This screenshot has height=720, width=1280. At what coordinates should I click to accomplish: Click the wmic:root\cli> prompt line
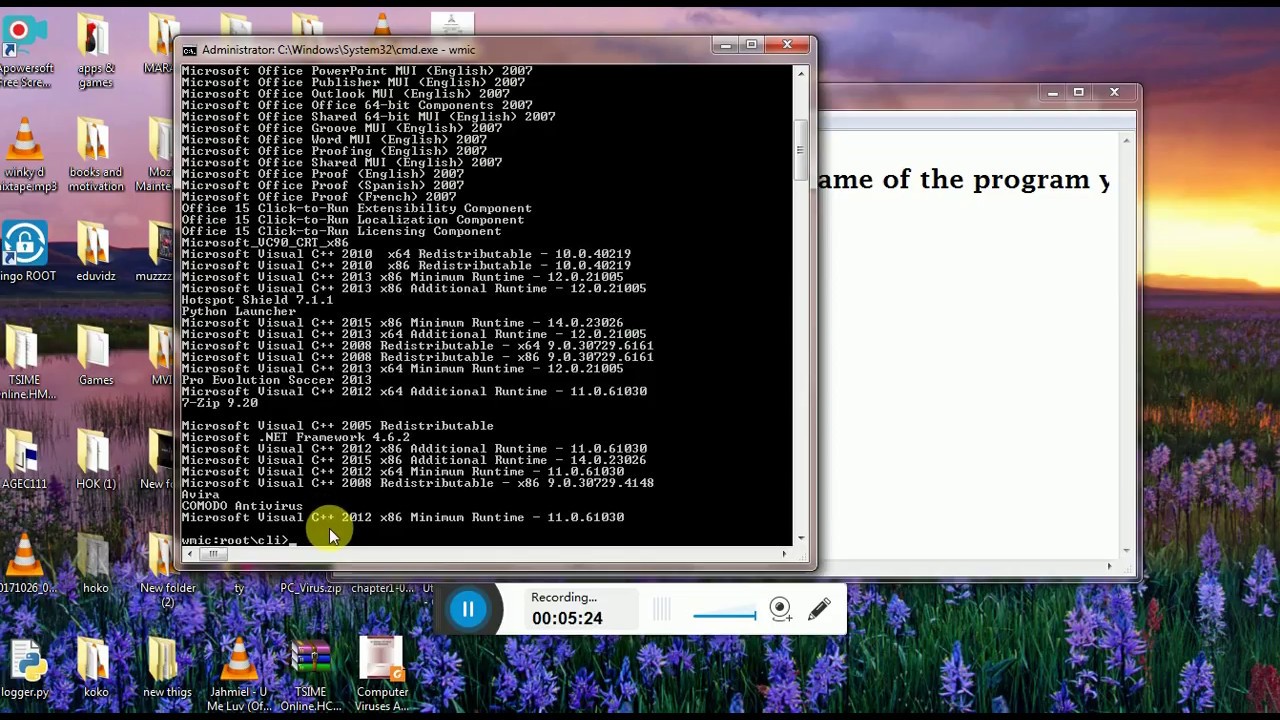(238, 540)
